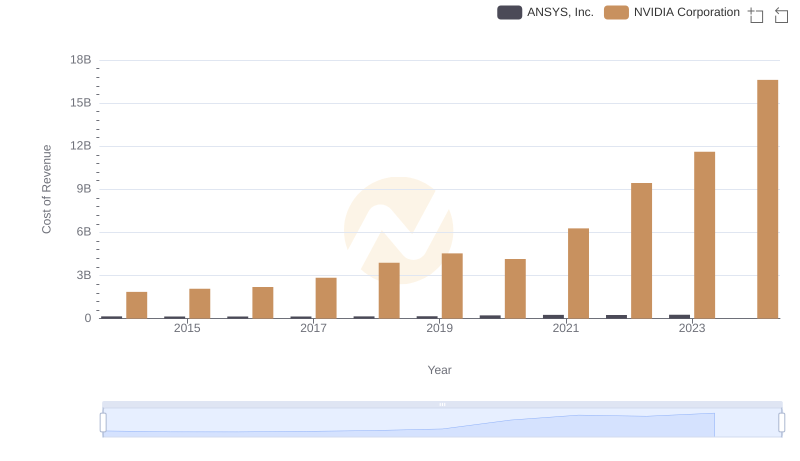Viewport: 800px width, 461px height.
Task: Click the '2017' x-axis label
Action: [313, 328]
